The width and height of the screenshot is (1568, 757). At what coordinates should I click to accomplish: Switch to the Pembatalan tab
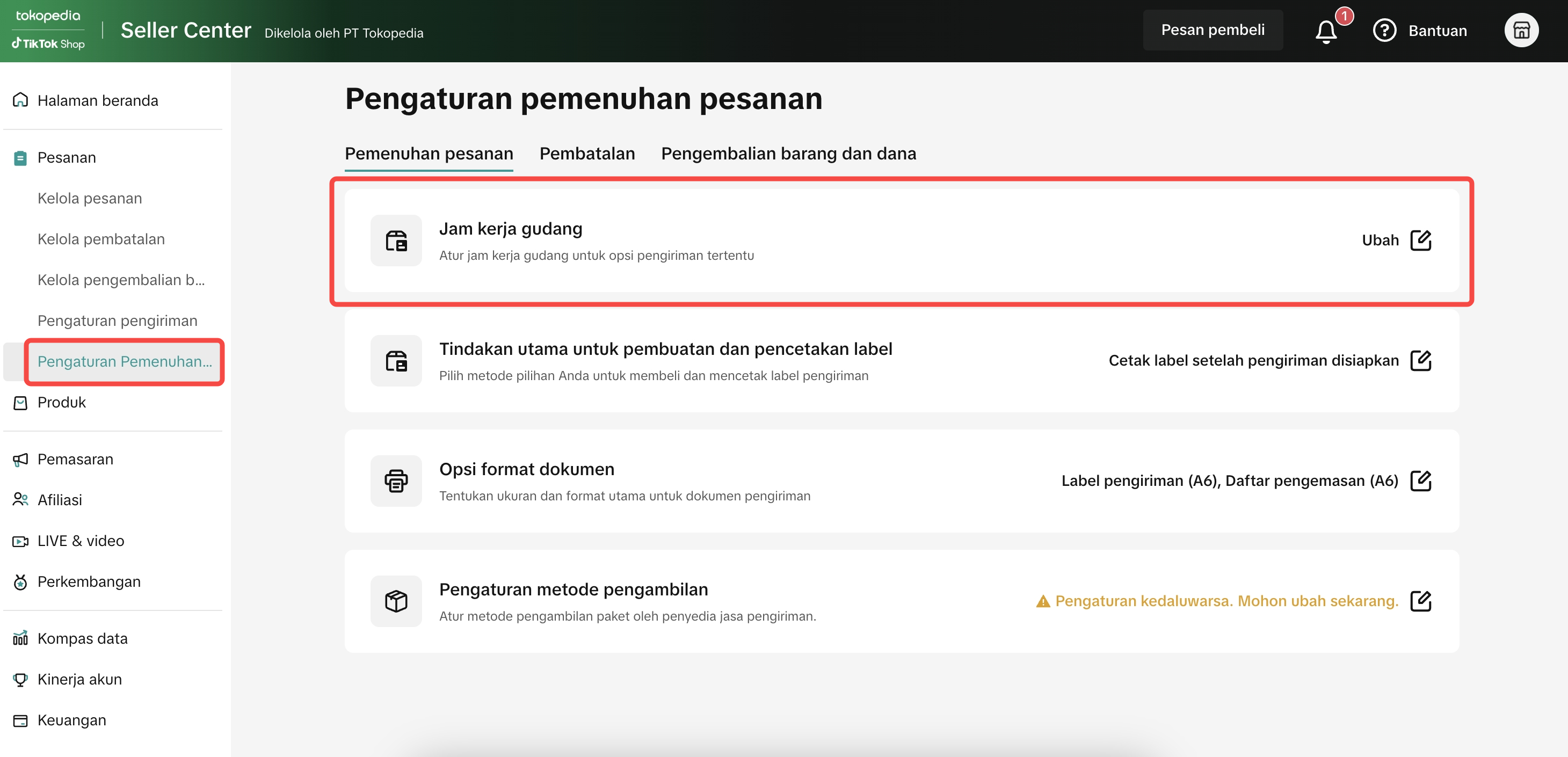(x=587, y=154)
